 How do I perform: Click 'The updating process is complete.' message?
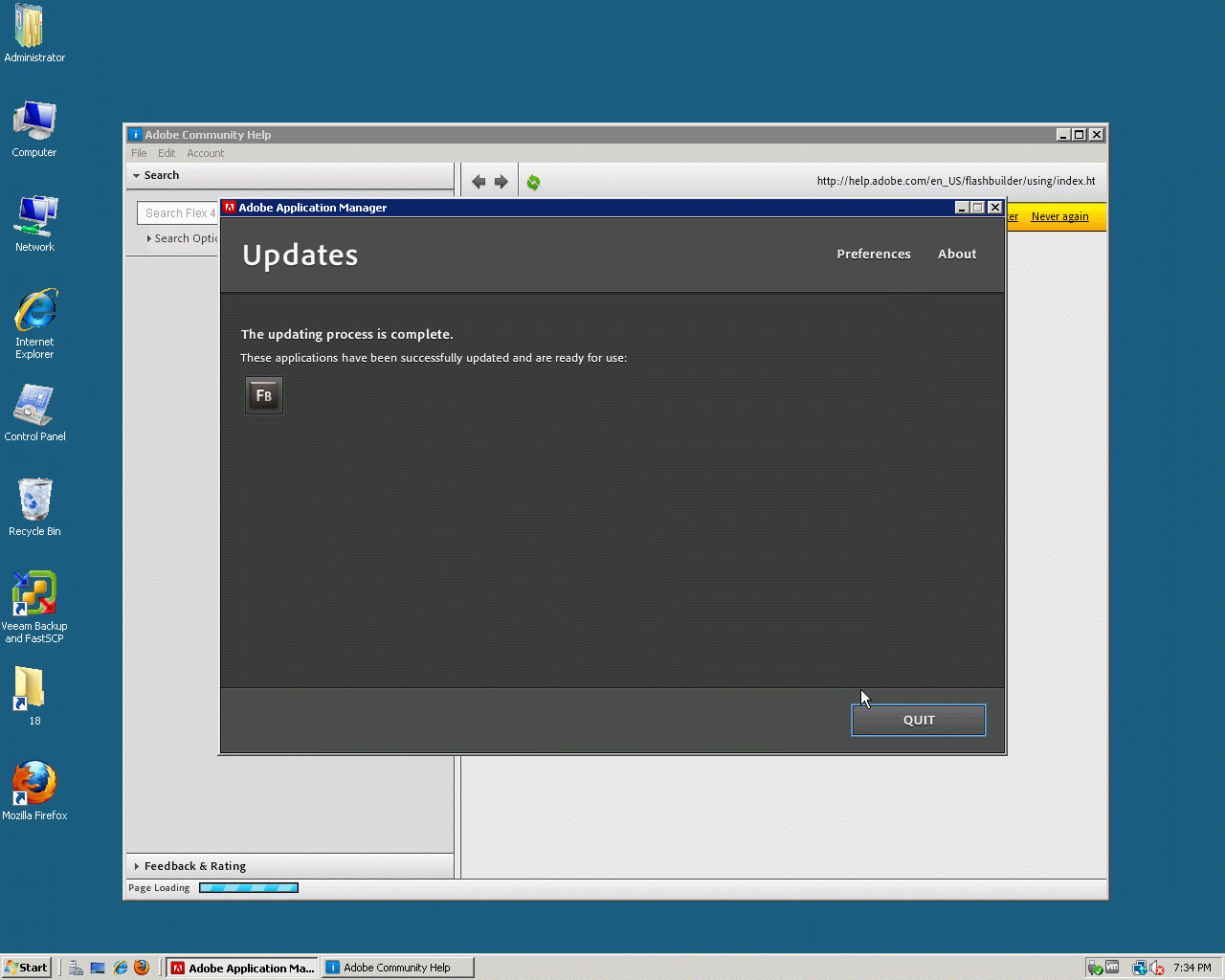click(347, 334)
